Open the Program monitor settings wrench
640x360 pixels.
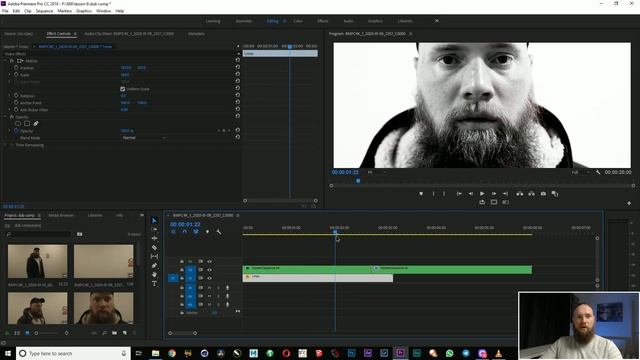pos(598,173)
